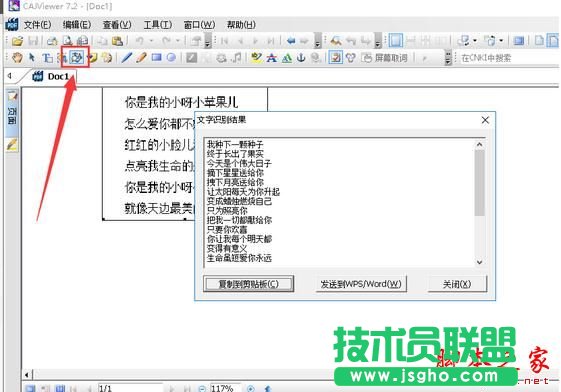Select the Hand pan tool

[x=17, y=57]
